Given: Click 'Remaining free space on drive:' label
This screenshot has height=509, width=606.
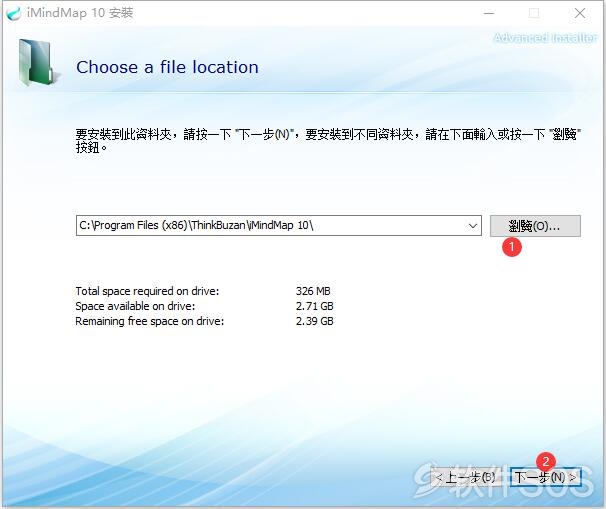Looking at the screenshot, I should click(x=150, y=321).
